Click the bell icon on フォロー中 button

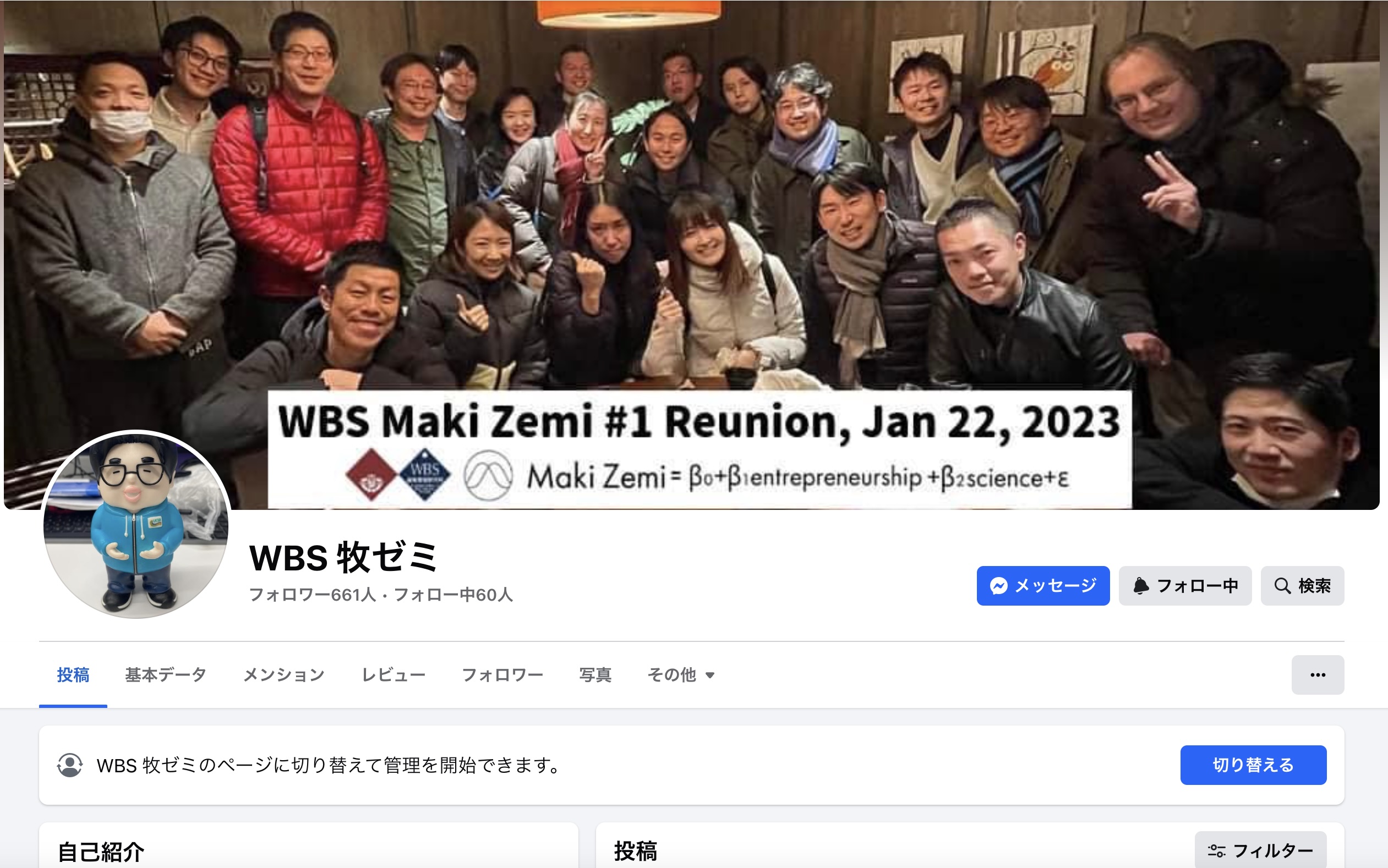(x=1140, y=586)
